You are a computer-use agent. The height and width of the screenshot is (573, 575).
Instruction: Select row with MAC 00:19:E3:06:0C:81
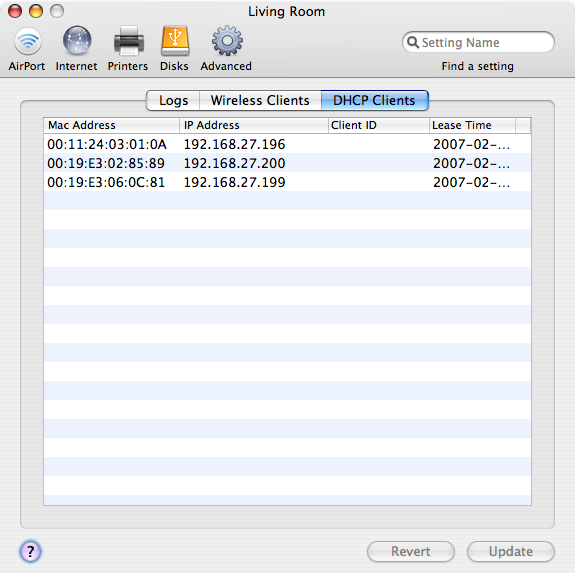287,182
